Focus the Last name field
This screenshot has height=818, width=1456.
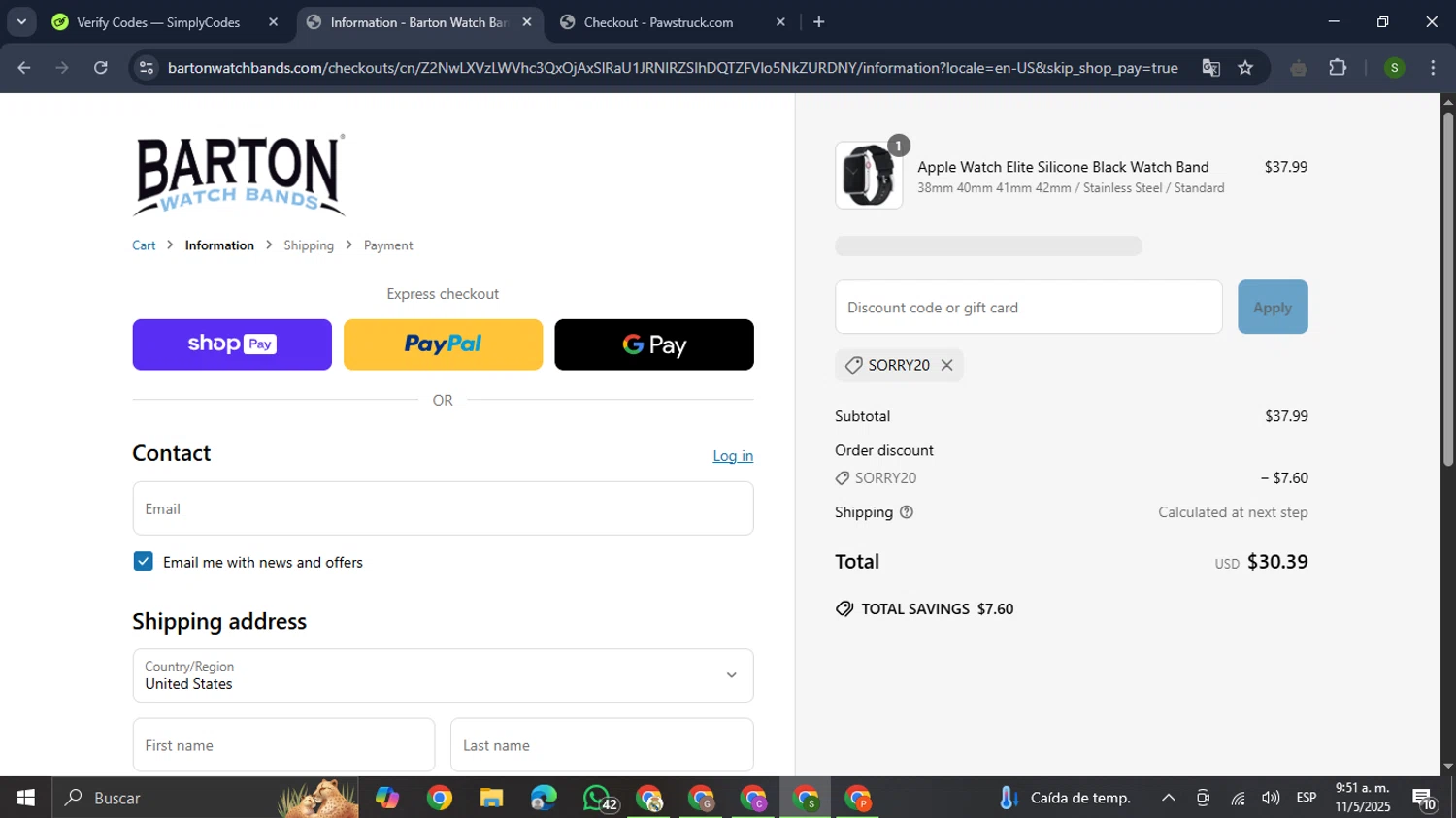pos(602,745)
